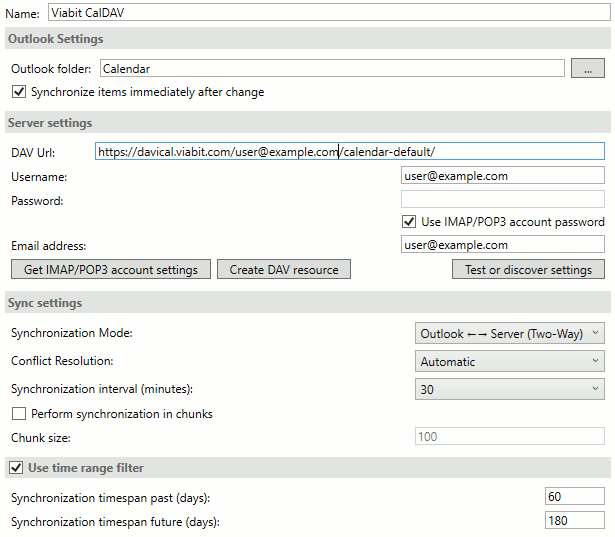
Task: Click the Username field
Action: coord(502,176)
